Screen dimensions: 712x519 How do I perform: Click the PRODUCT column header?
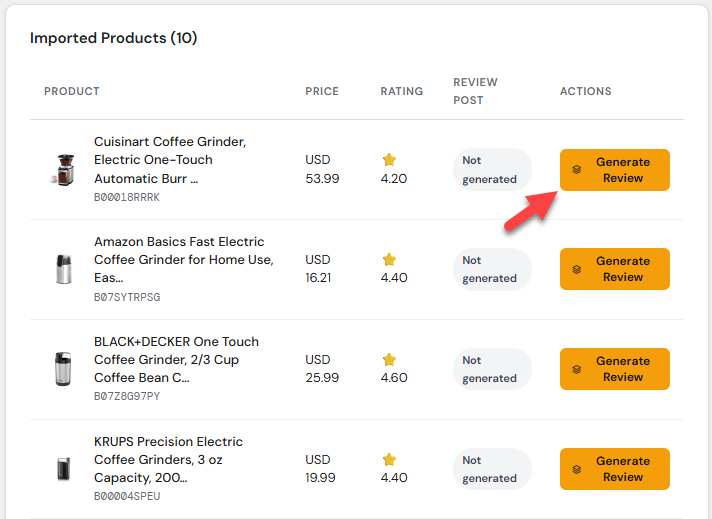tap(72, 91)
